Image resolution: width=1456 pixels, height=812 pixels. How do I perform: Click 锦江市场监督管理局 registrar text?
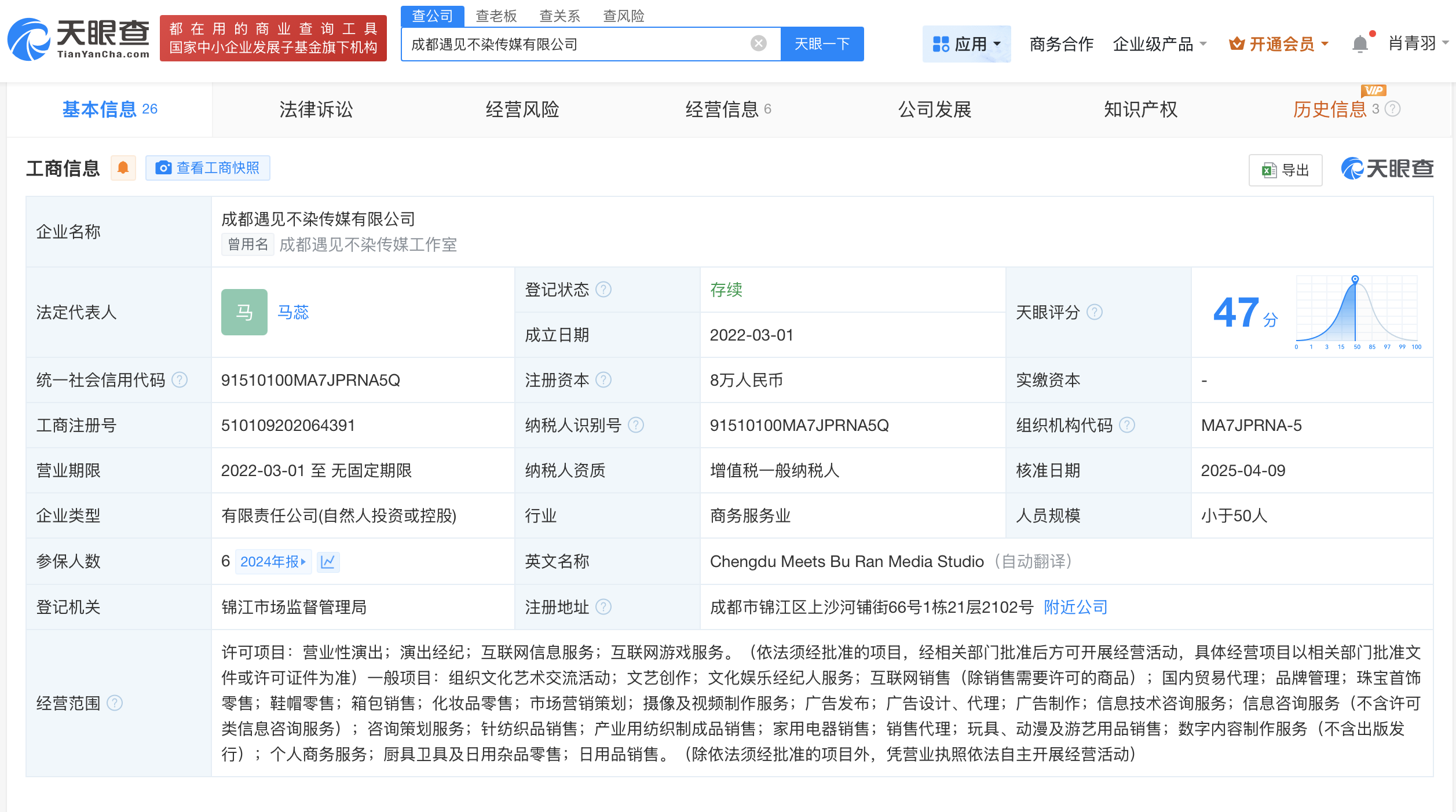pos(294,607)
